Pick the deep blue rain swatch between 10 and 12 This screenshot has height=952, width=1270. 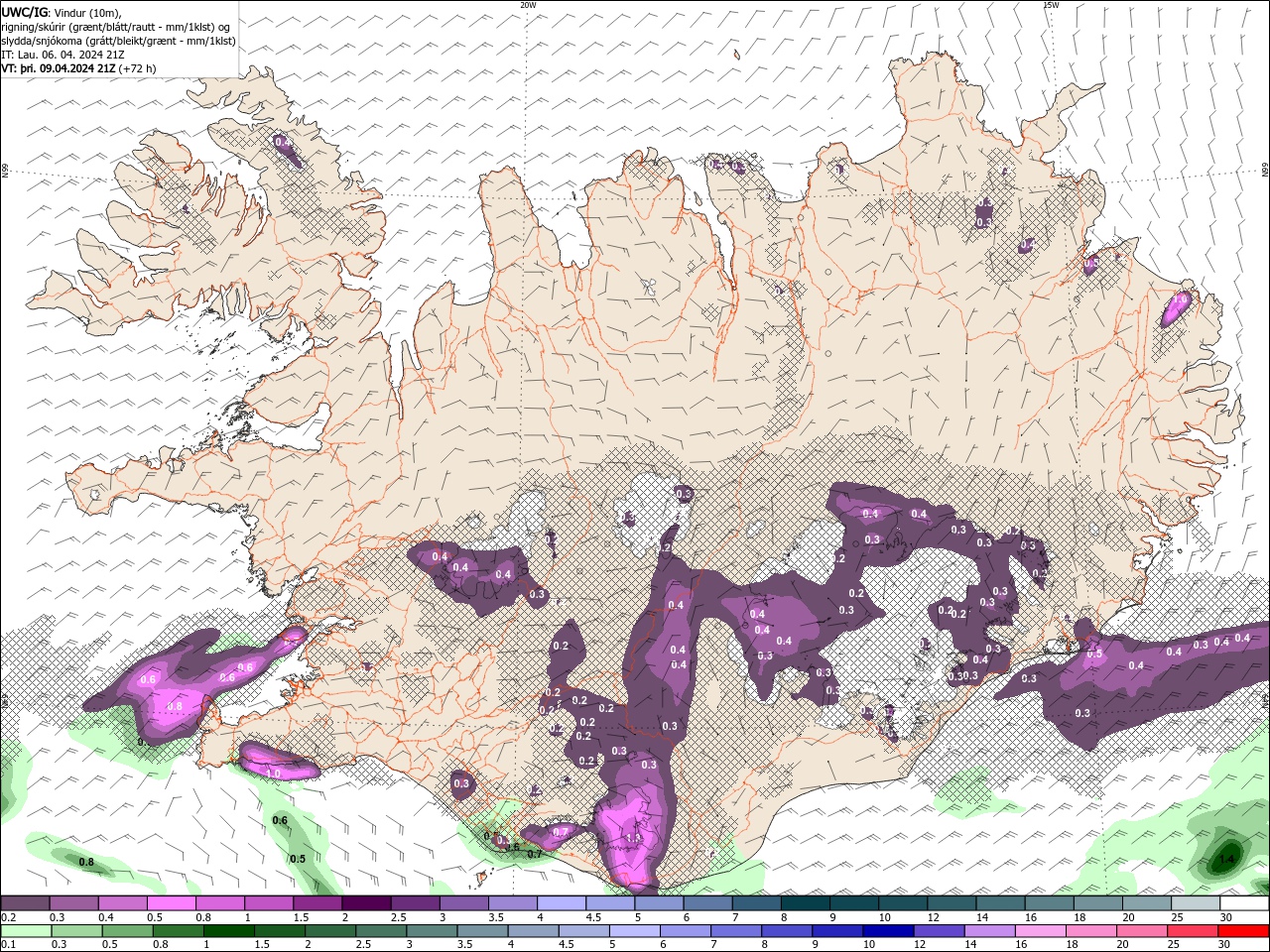(887, 931)
